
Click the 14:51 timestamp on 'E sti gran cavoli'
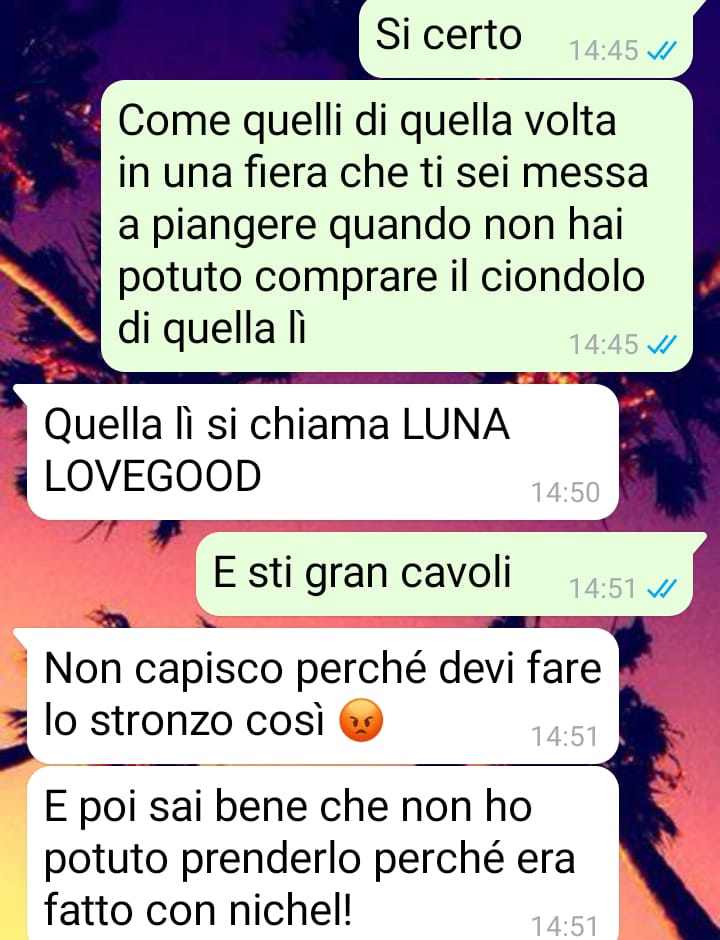coord(602,589)
